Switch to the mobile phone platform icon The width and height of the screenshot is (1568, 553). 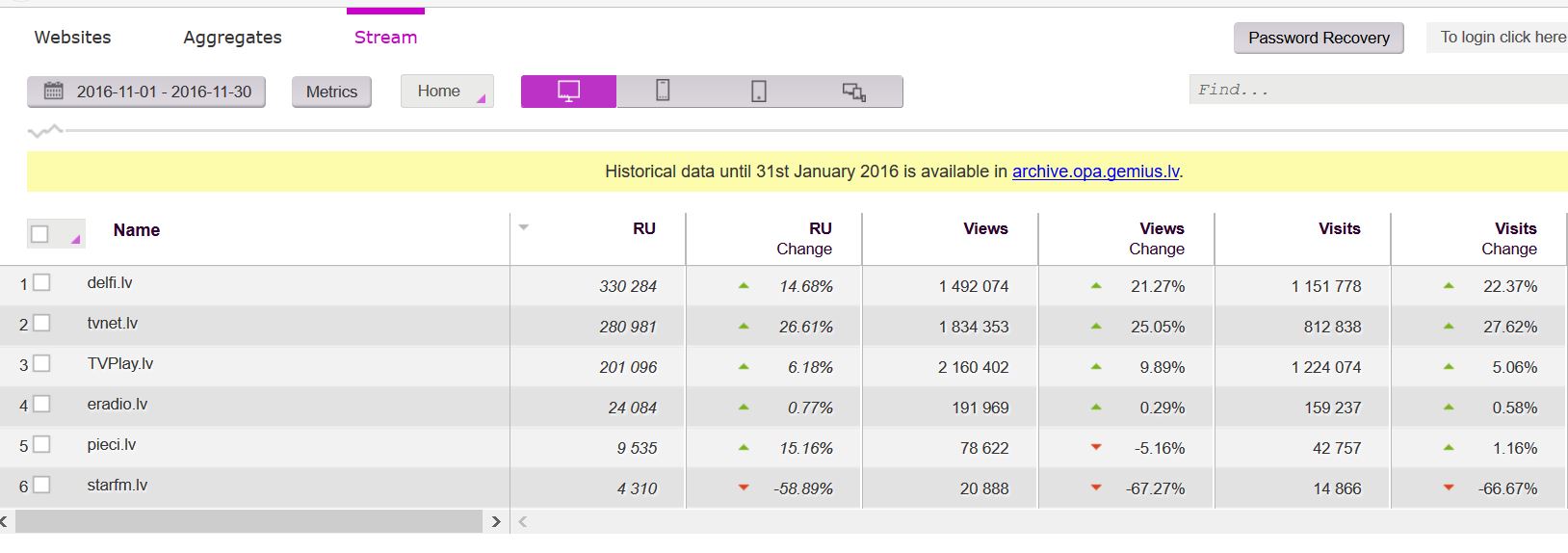point(663,92)
